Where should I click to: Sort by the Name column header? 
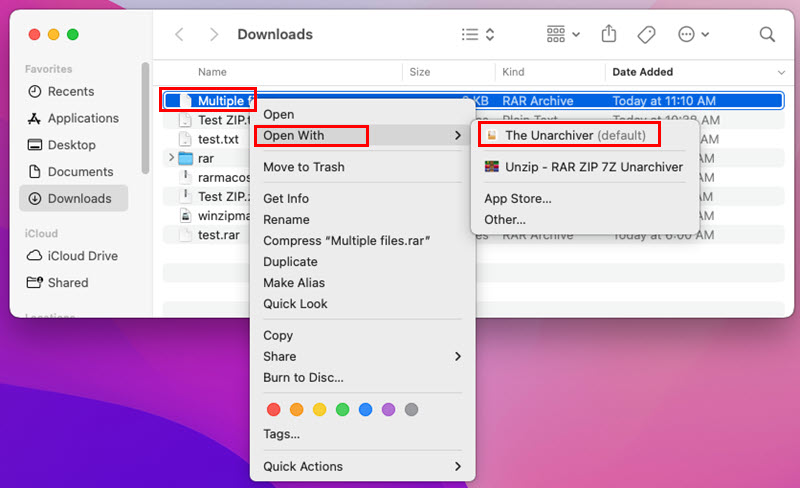click(212, 72)
